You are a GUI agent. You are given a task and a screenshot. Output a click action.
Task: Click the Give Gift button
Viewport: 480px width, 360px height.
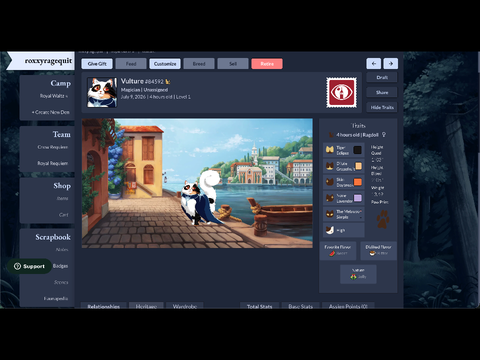click(97, 64)
